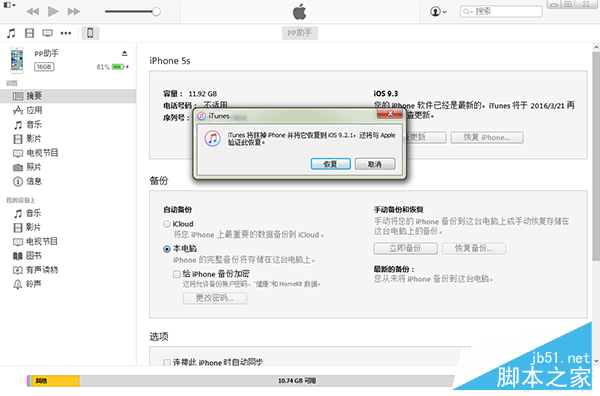The width and height of the screenshot is (600, 396).
Task: Open the TV shows library icon
Action: 47,33
